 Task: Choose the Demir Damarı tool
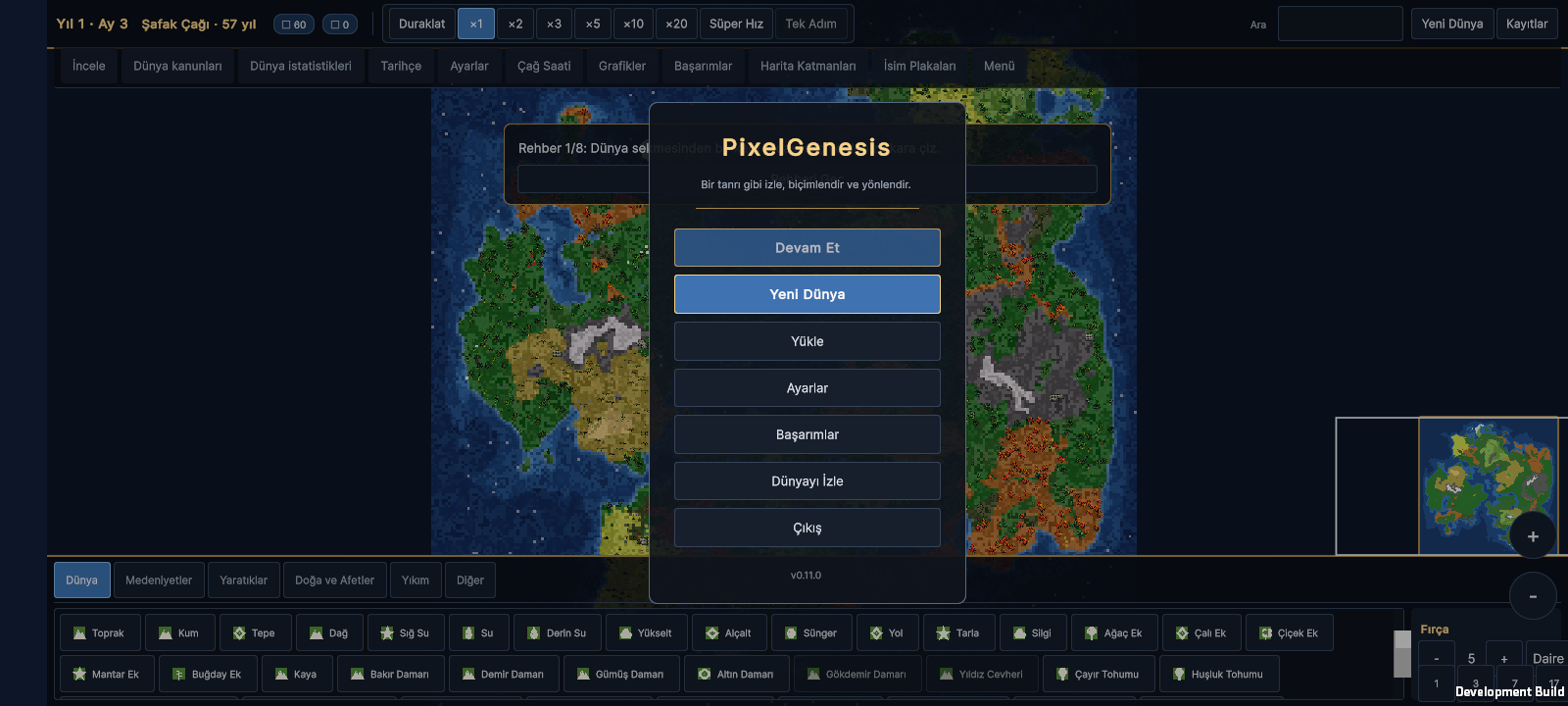pos(504,675)
